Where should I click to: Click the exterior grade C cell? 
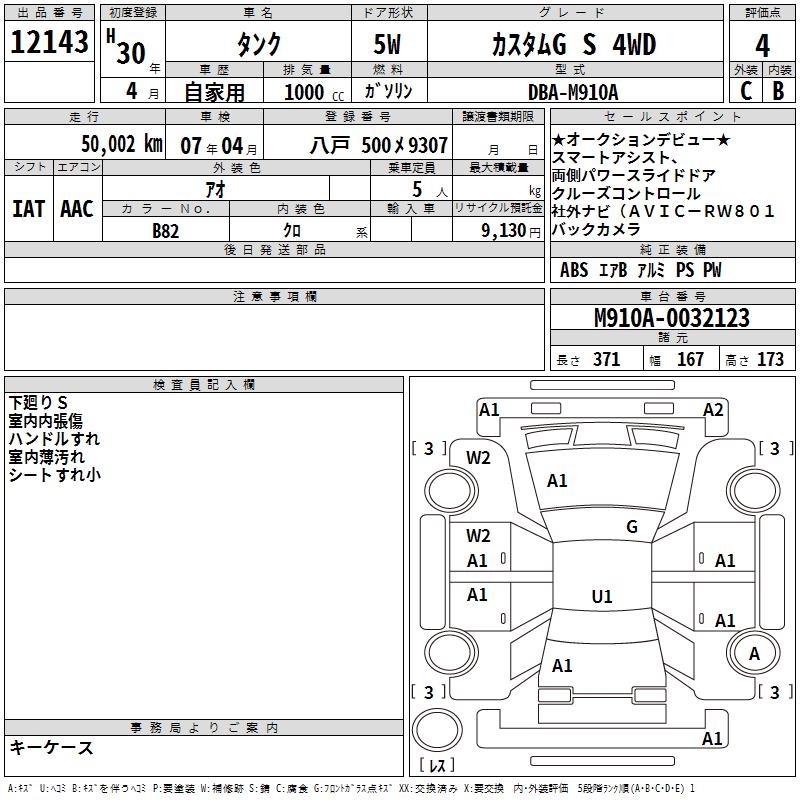(745, 90)
